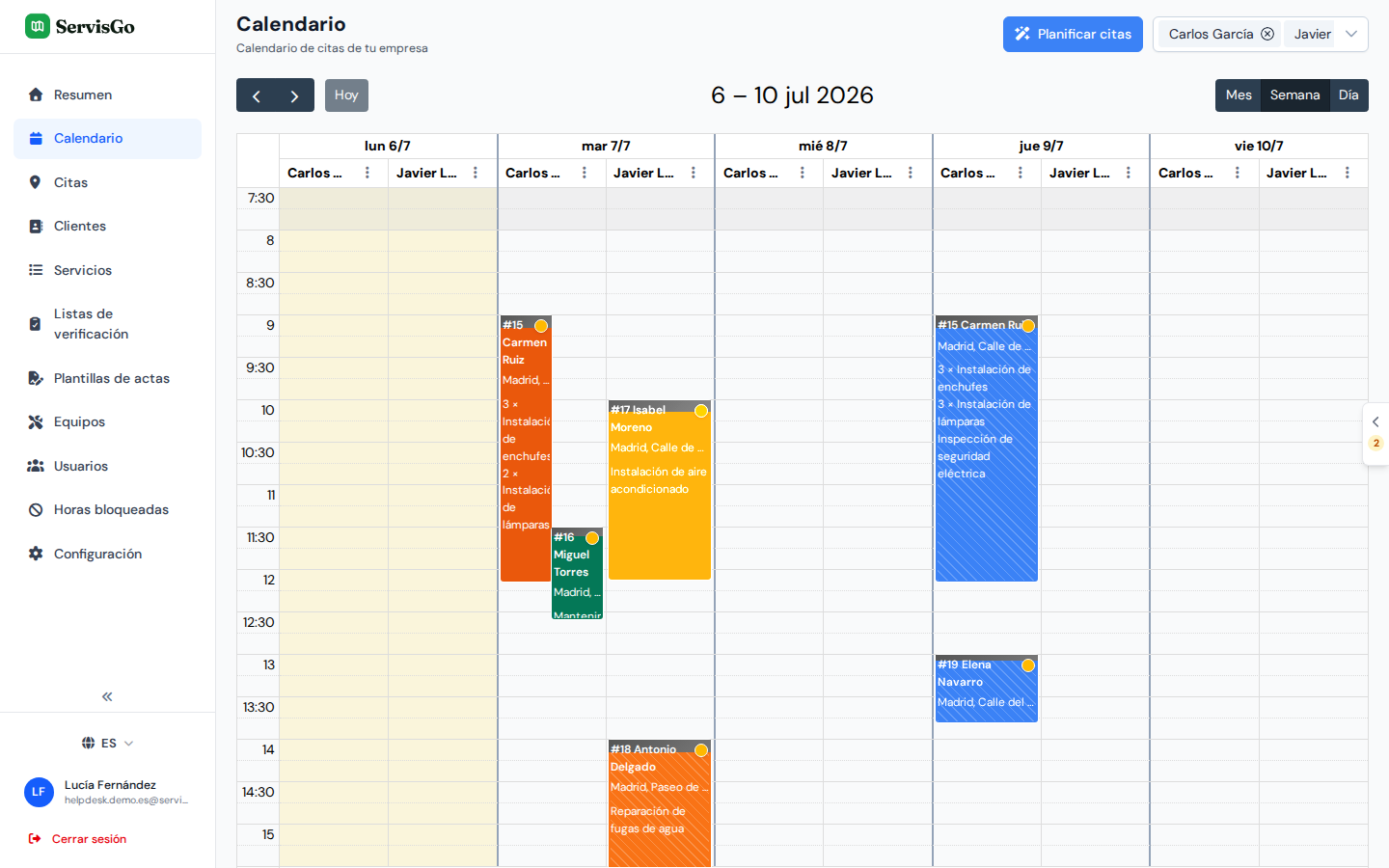
Task: Click the mar 7/7 day header
Action: click(x=606, y=146)
